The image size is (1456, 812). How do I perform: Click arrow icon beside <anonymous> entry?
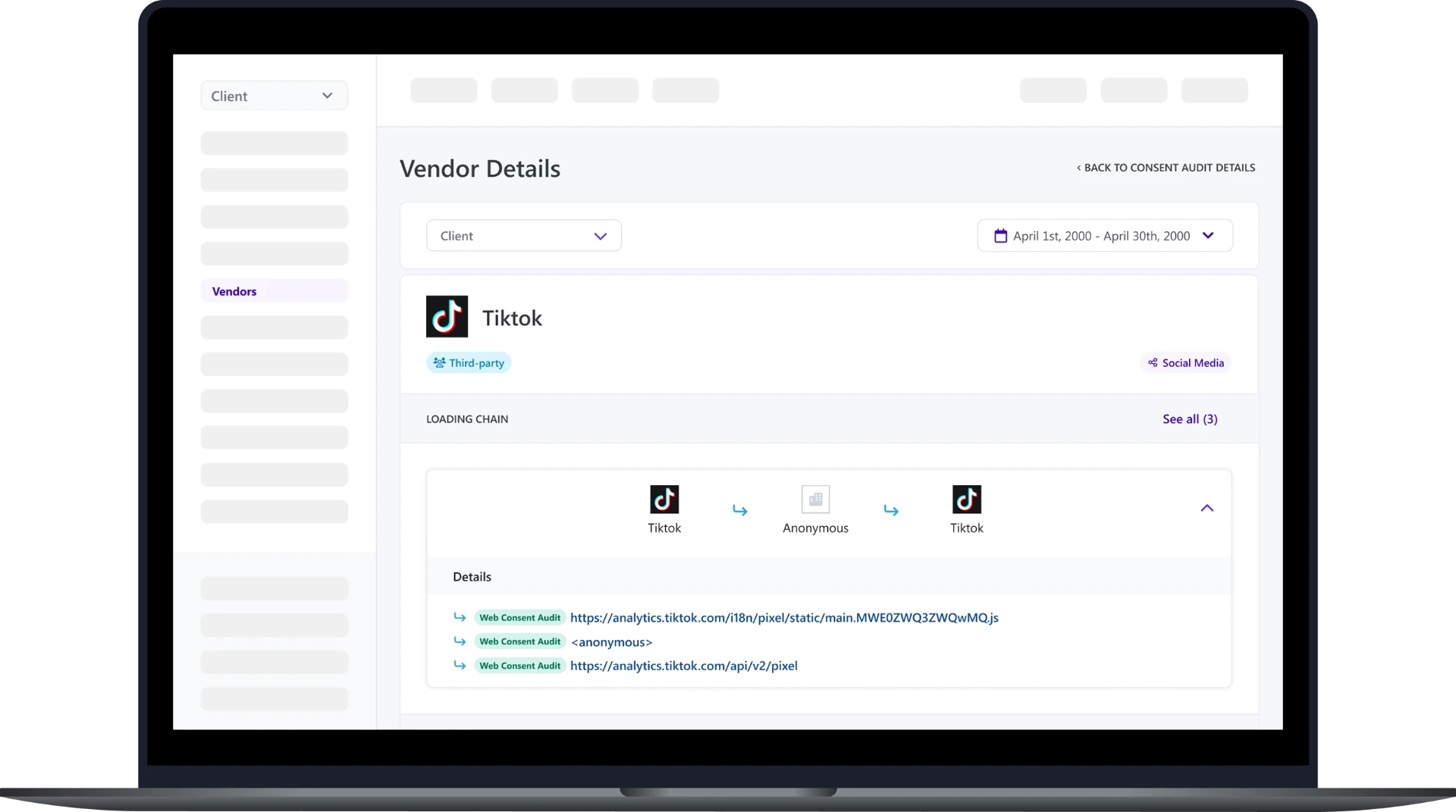tap(460, 641)
